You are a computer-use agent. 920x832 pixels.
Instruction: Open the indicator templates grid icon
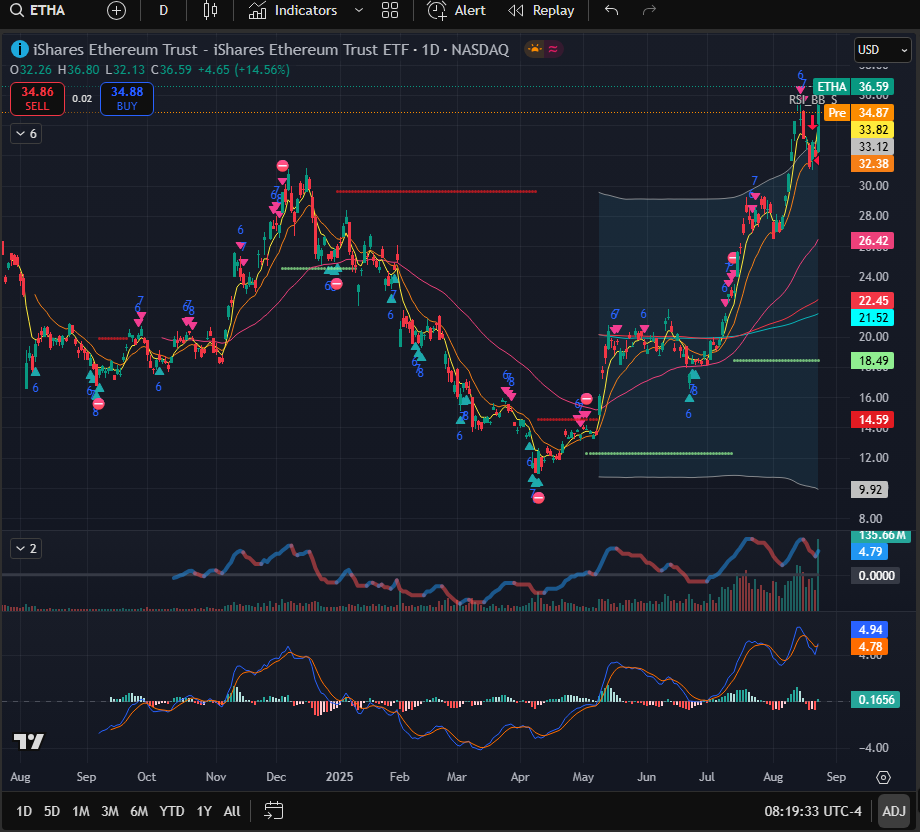[390, 11]
